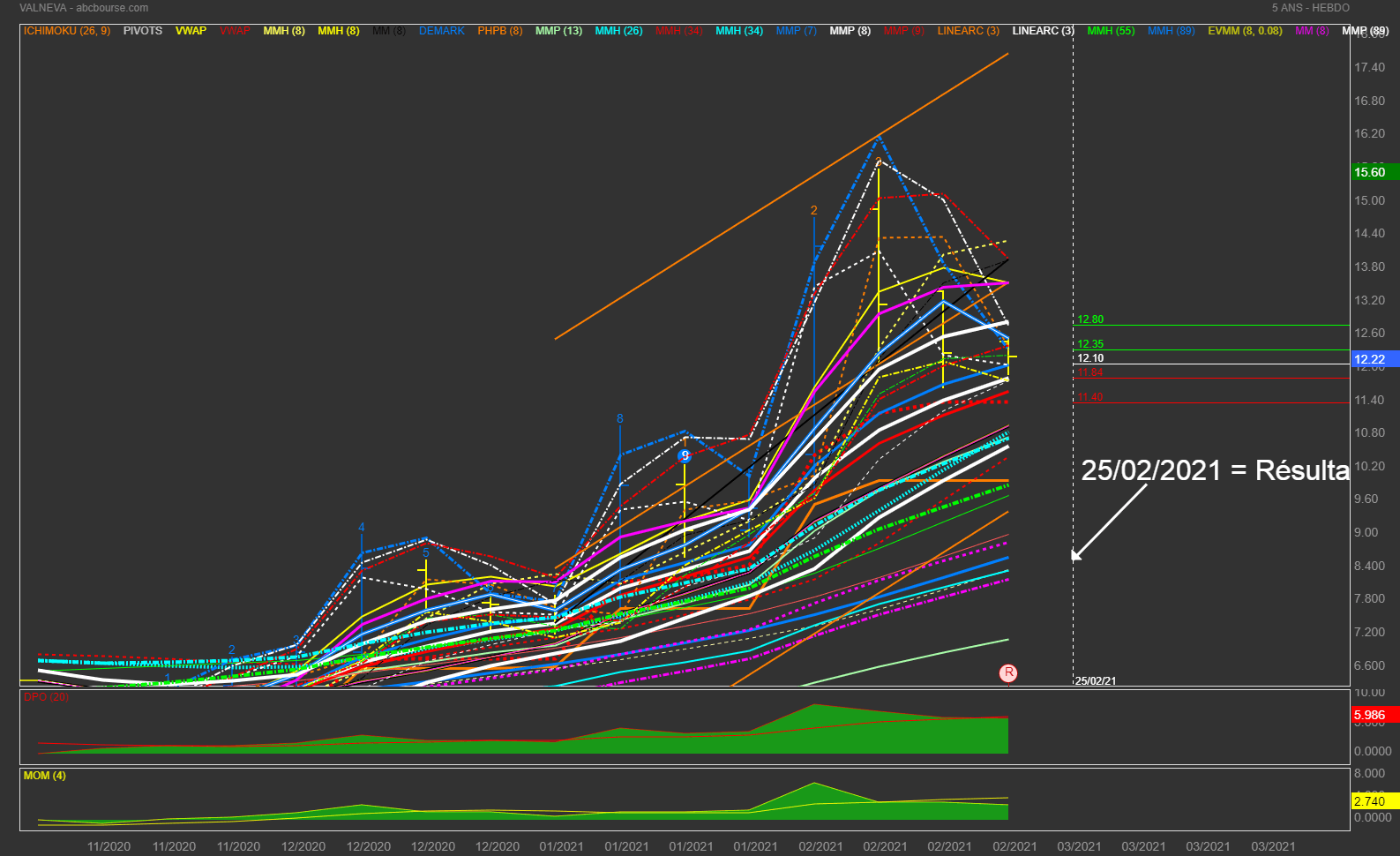Click the blue circled 9 DeMark marker

685,456
